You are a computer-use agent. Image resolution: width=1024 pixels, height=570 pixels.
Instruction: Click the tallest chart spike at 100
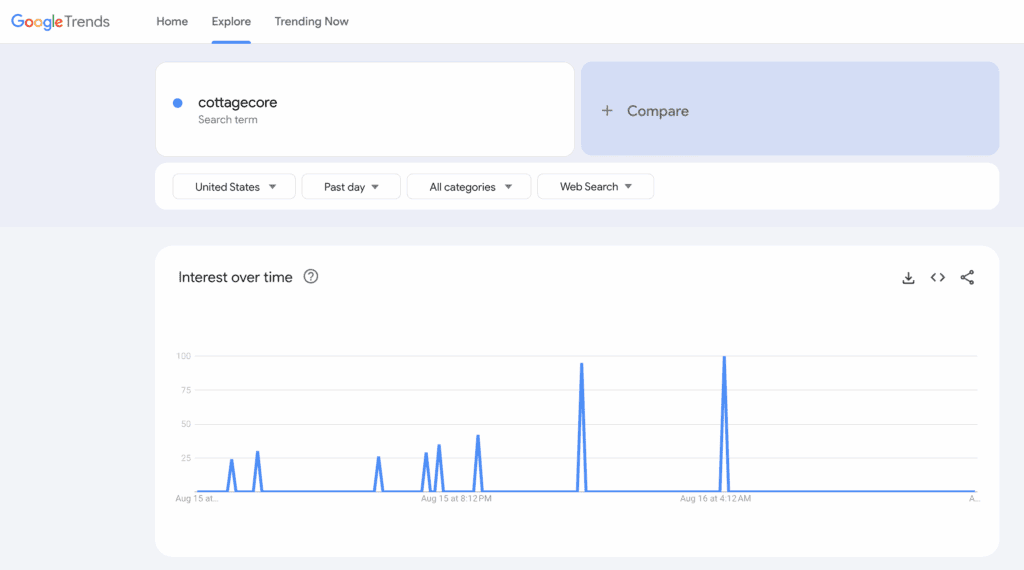coord(724,358)
